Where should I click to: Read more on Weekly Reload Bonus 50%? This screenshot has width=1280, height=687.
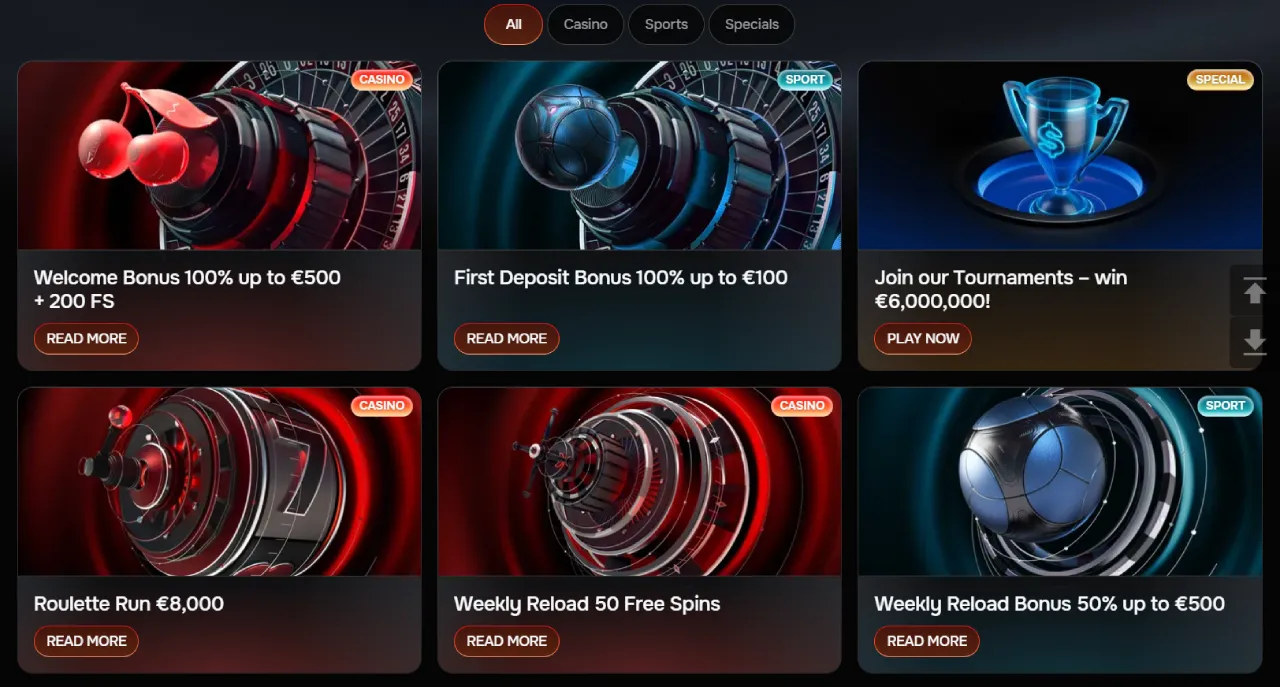[x=926, y=641]
